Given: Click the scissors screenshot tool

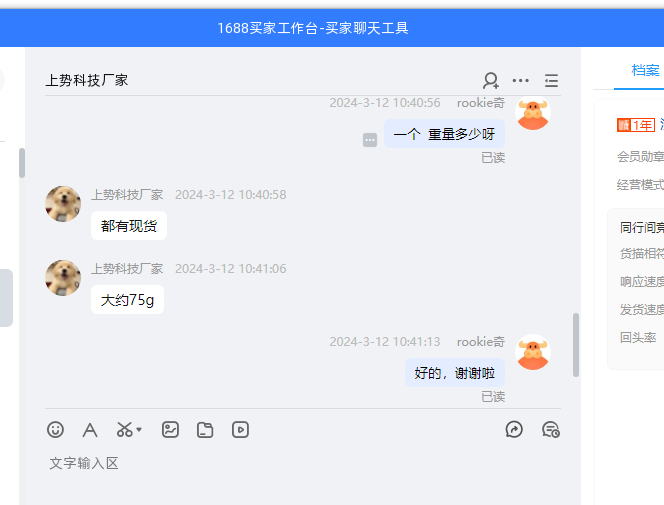Looking at the screenshot, I should point(124,430).
